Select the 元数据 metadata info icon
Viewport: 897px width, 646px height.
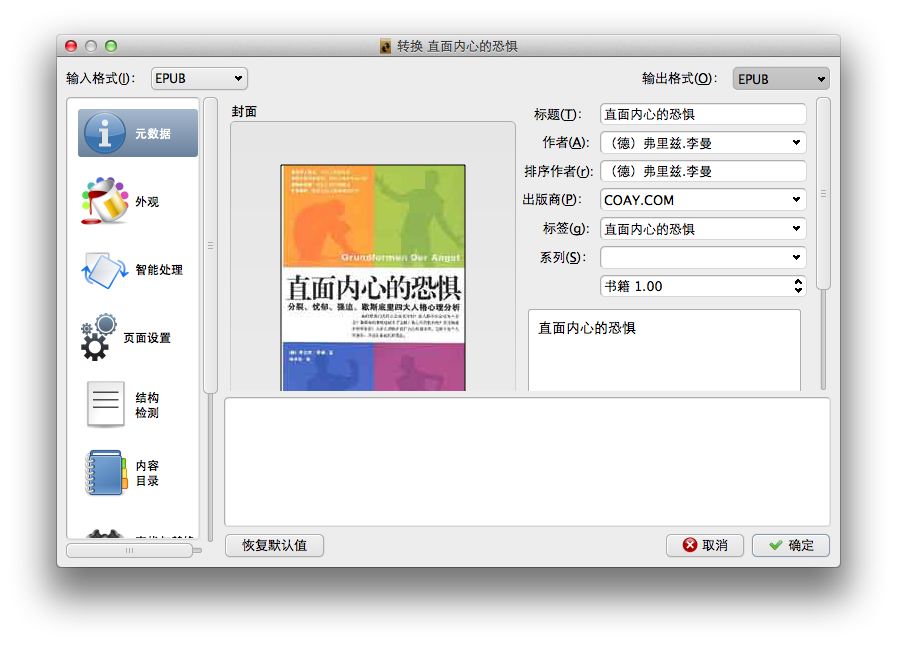(105, 133)
